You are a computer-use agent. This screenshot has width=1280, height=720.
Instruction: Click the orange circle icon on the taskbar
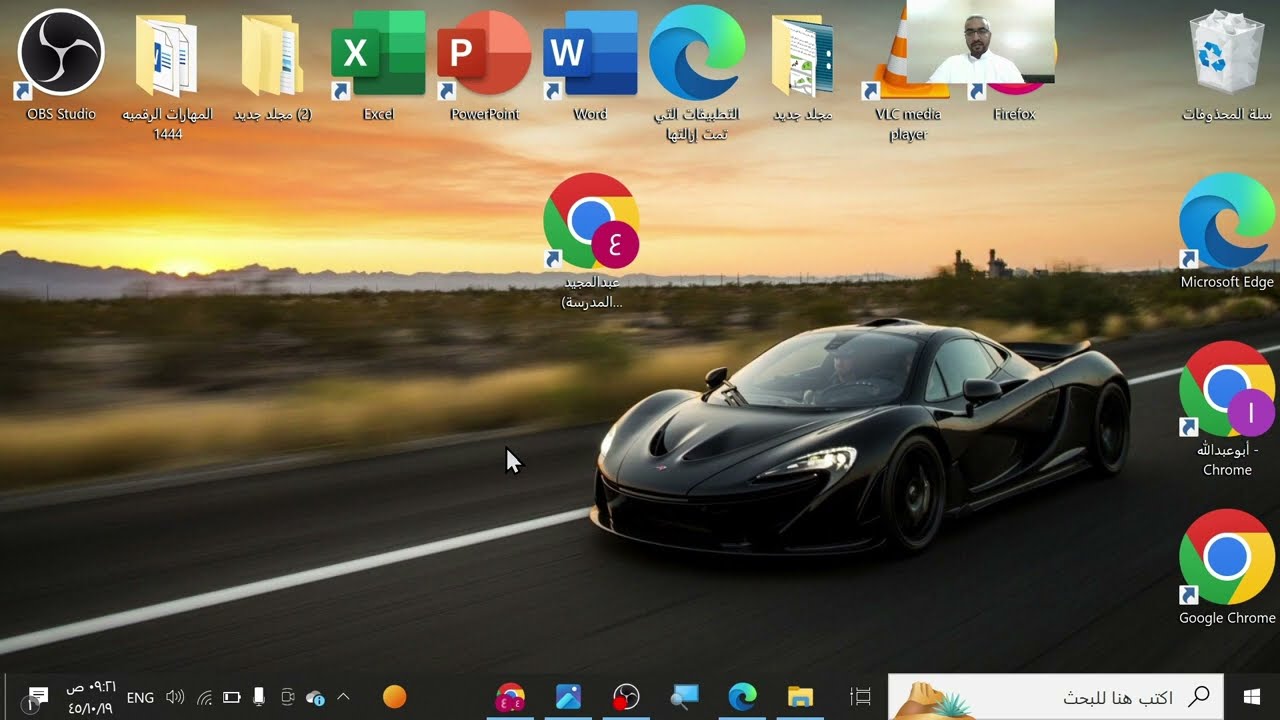pyautogui.click(x=395, y=697)
